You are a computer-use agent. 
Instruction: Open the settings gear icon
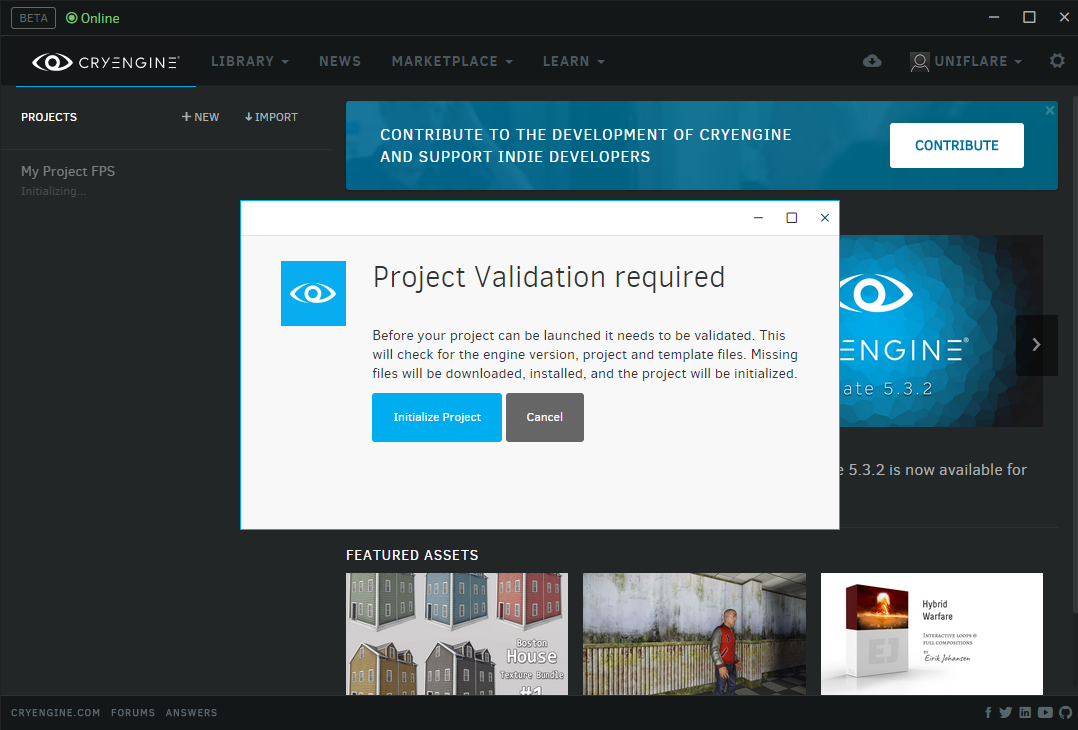(1057, 60)
